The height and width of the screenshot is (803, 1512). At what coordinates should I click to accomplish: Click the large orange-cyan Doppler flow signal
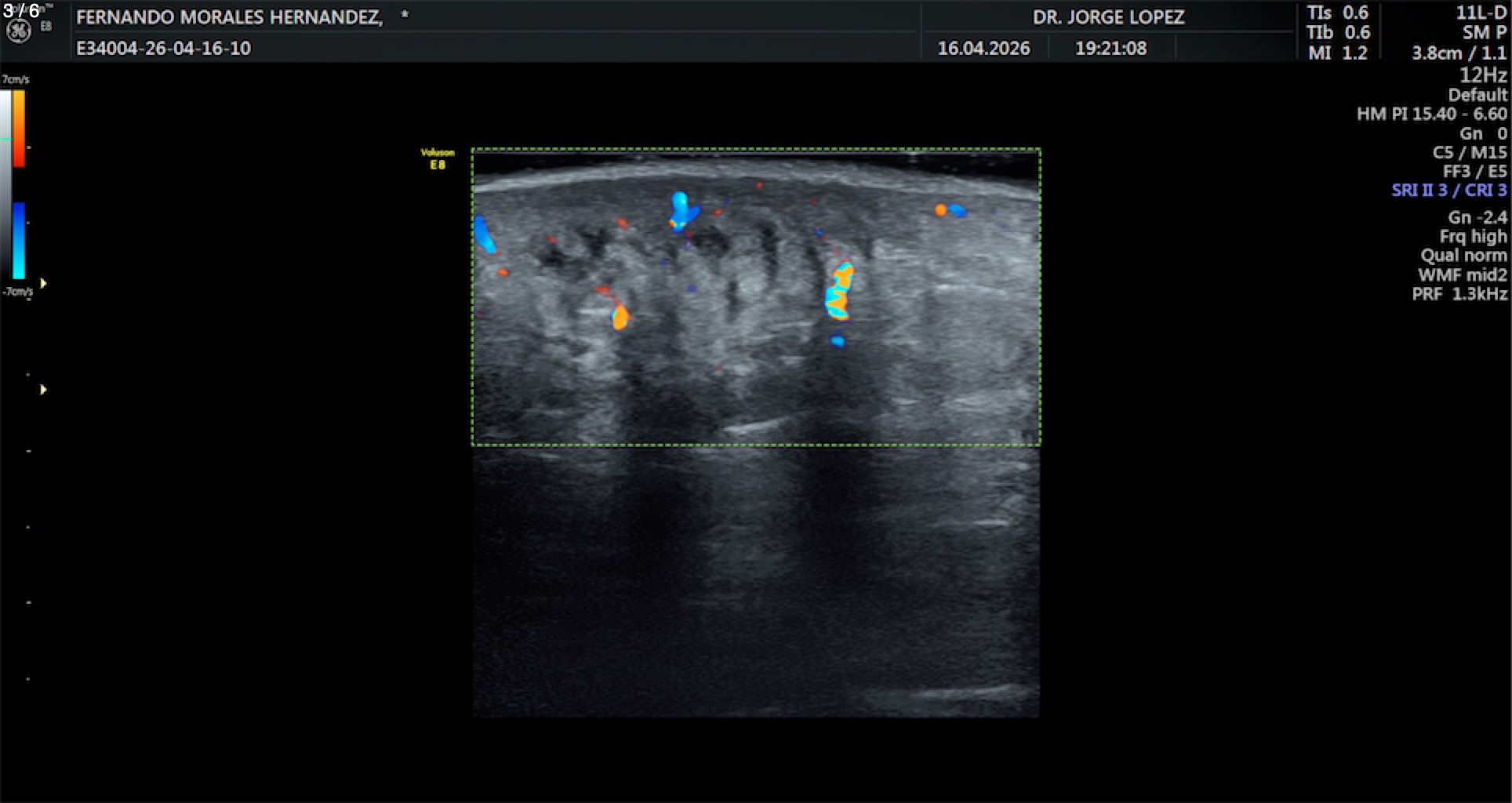point(839,292)
